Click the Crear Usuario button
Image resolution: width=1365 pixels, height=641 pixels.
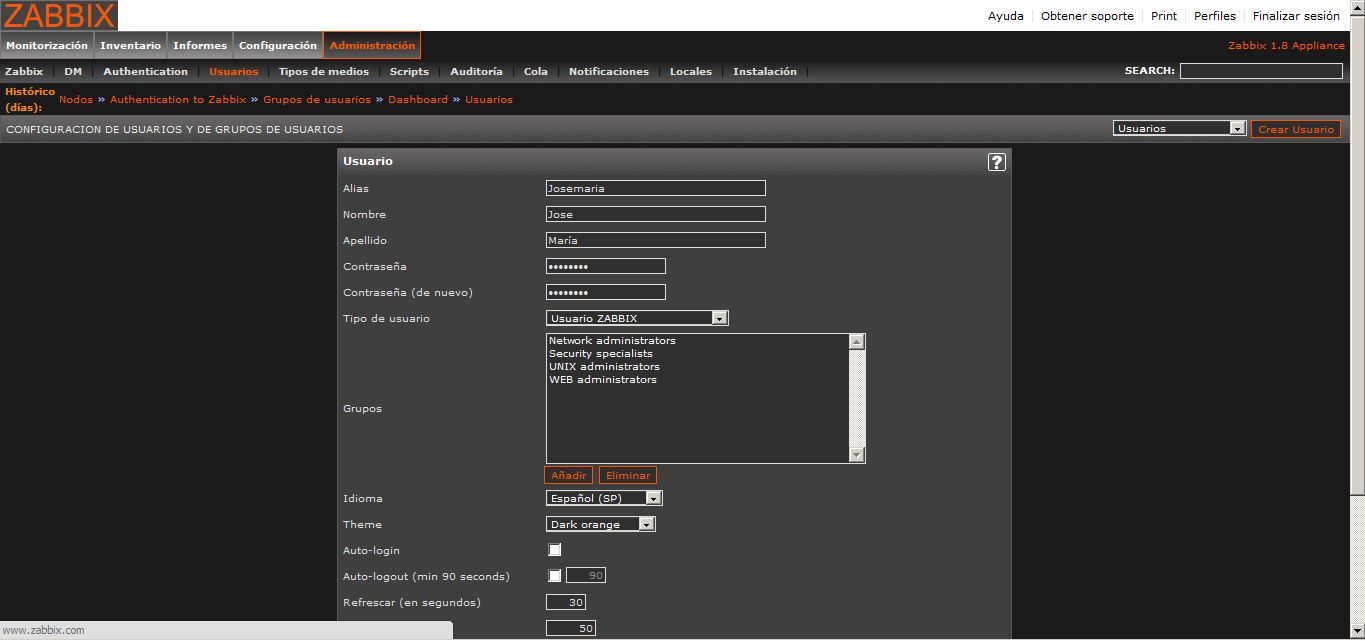click(1295, 130)
